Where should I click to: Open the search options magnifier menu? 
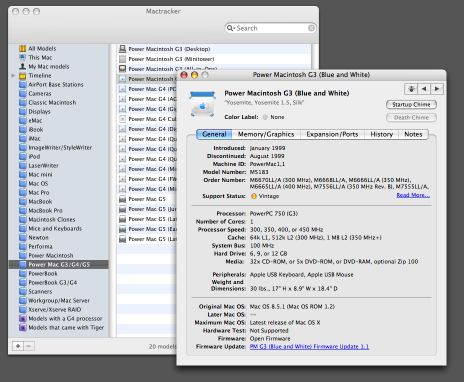(x=231, y=28)
